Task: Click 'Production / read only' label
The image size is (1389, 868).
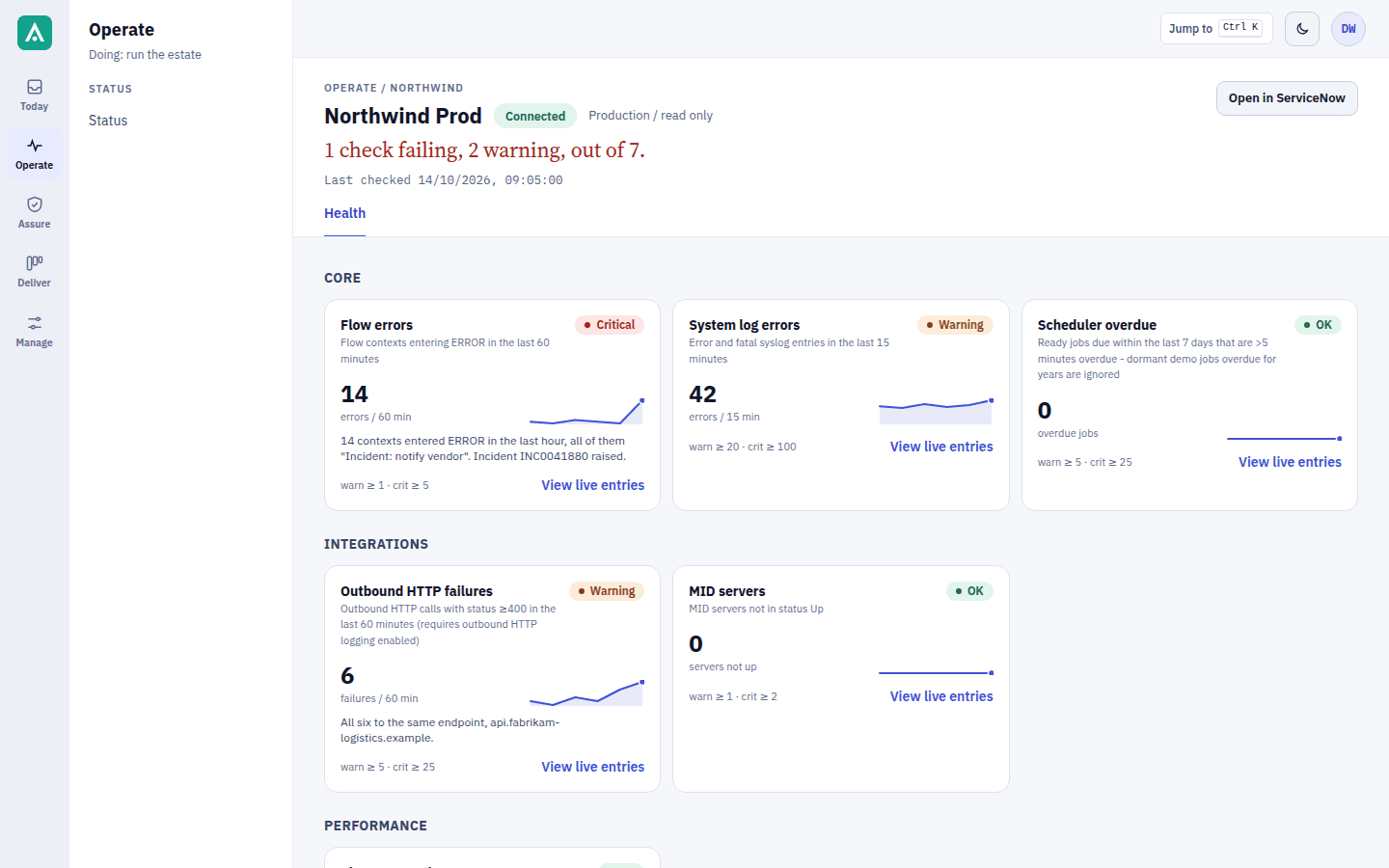Action: click(650, 115)
